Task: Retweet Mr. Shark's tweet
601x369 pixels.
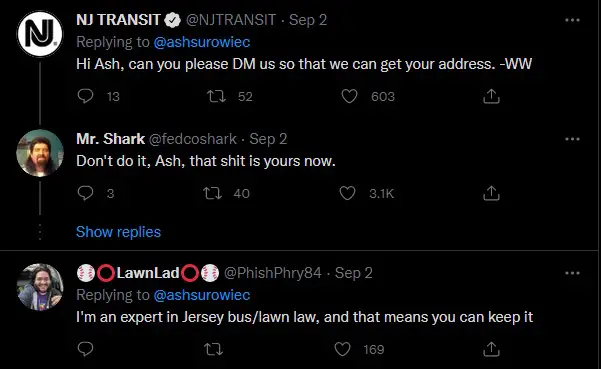Action: pyautogui.click(x=212, y=193)
